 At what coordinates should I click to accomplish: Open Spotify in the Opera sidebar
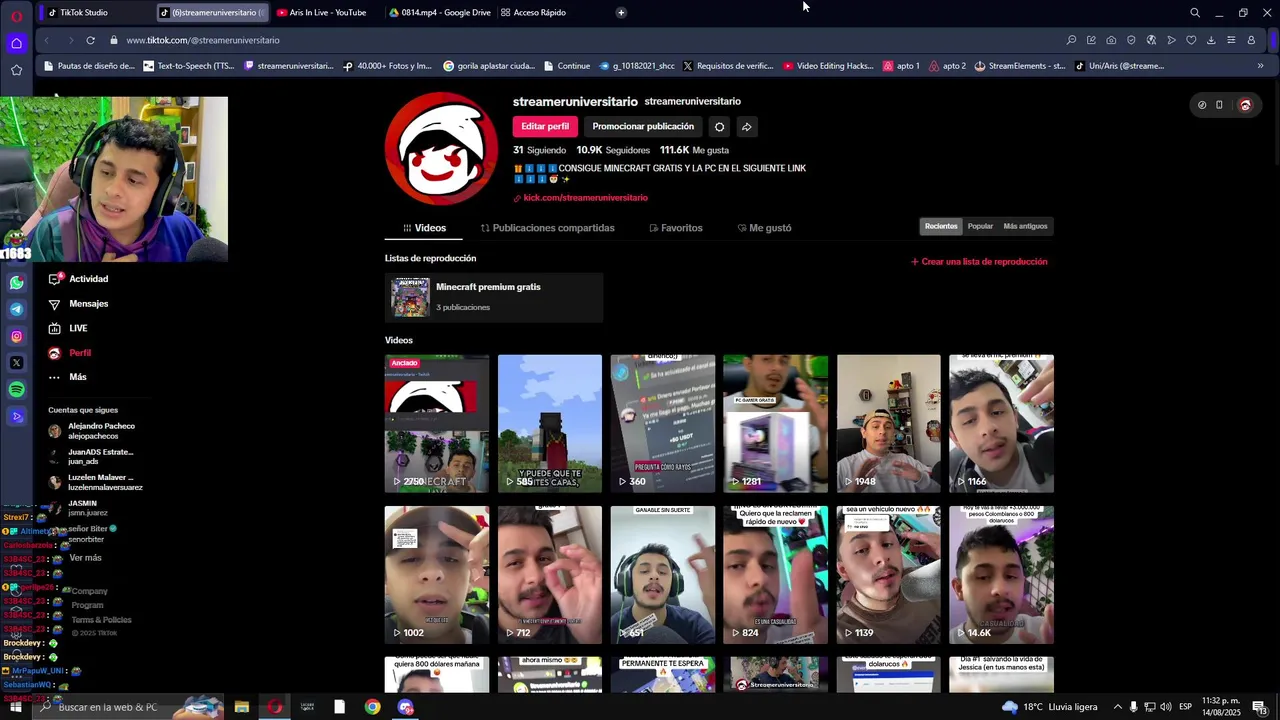coord(16,390)
